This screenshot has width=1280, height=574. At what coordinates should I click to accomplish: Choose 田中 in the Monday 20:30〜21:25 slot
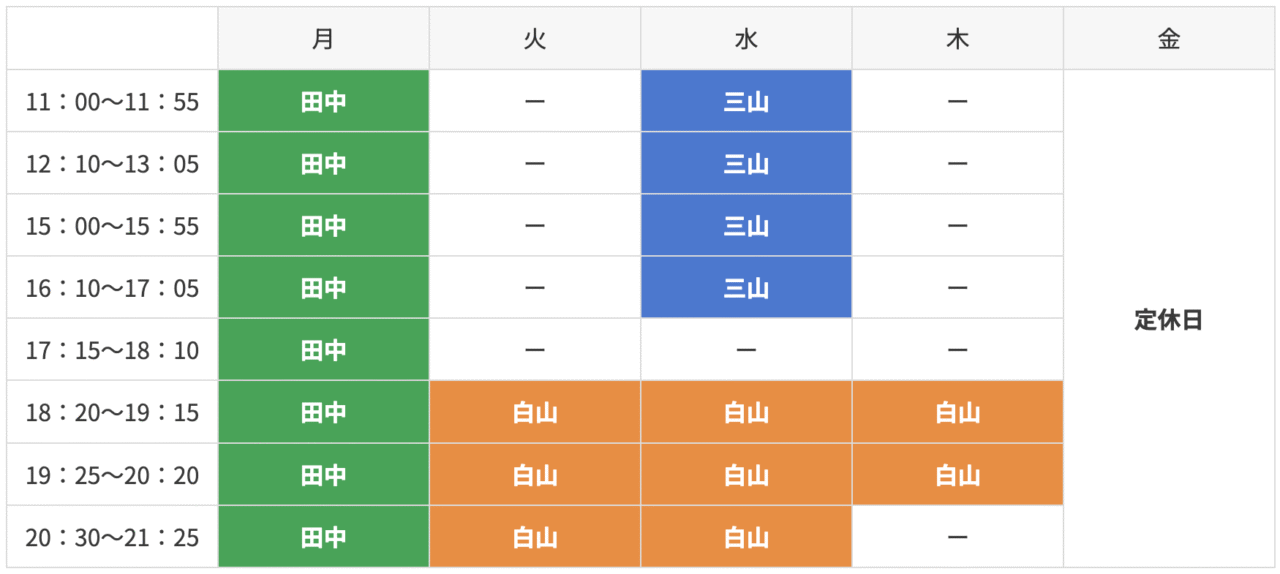323,537
